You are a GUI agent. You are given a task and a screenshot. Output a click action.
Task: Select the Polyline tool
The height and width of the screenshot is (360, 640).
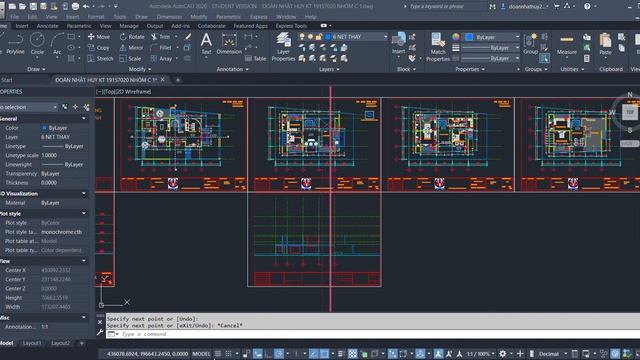[15, 44]
